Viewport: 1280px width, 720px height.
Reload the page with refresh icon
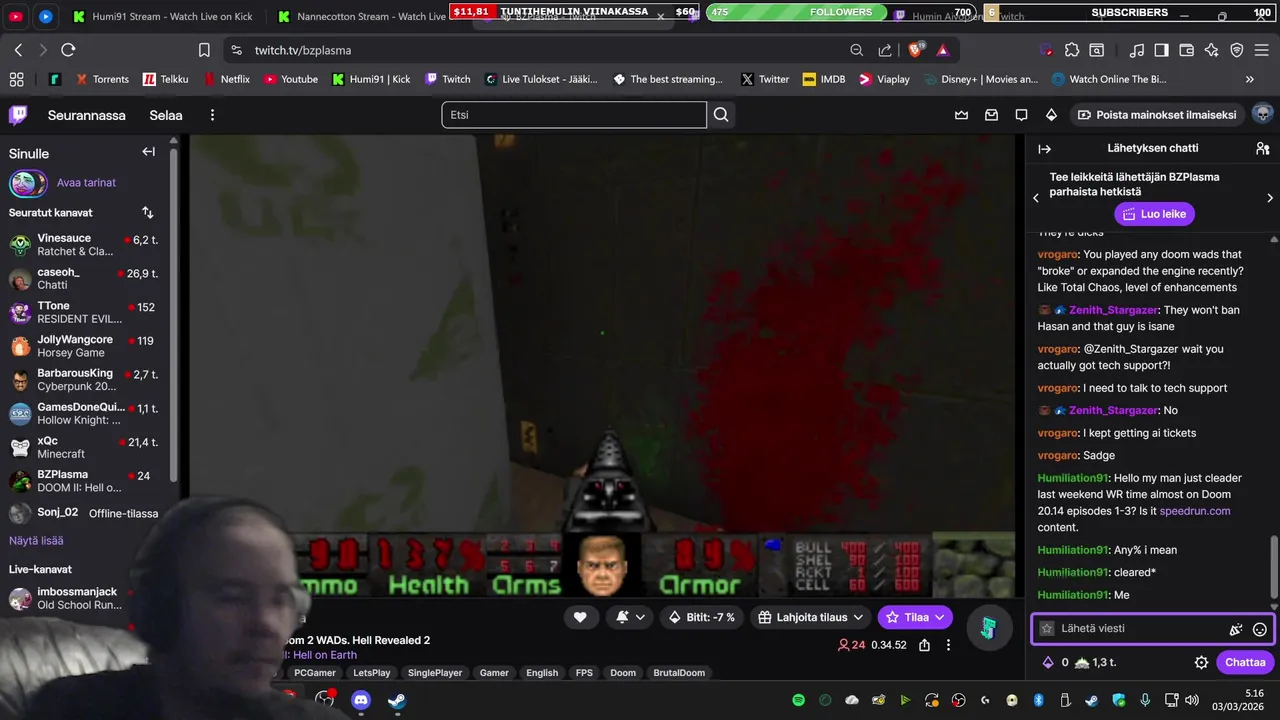(68, 50)
